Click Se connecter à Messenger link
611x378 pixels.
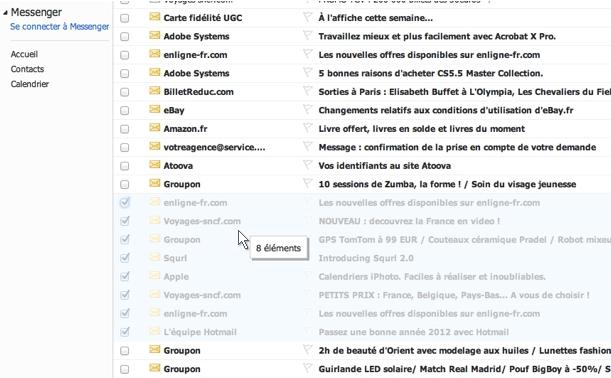pyautogui.click(x=60, y=26)
